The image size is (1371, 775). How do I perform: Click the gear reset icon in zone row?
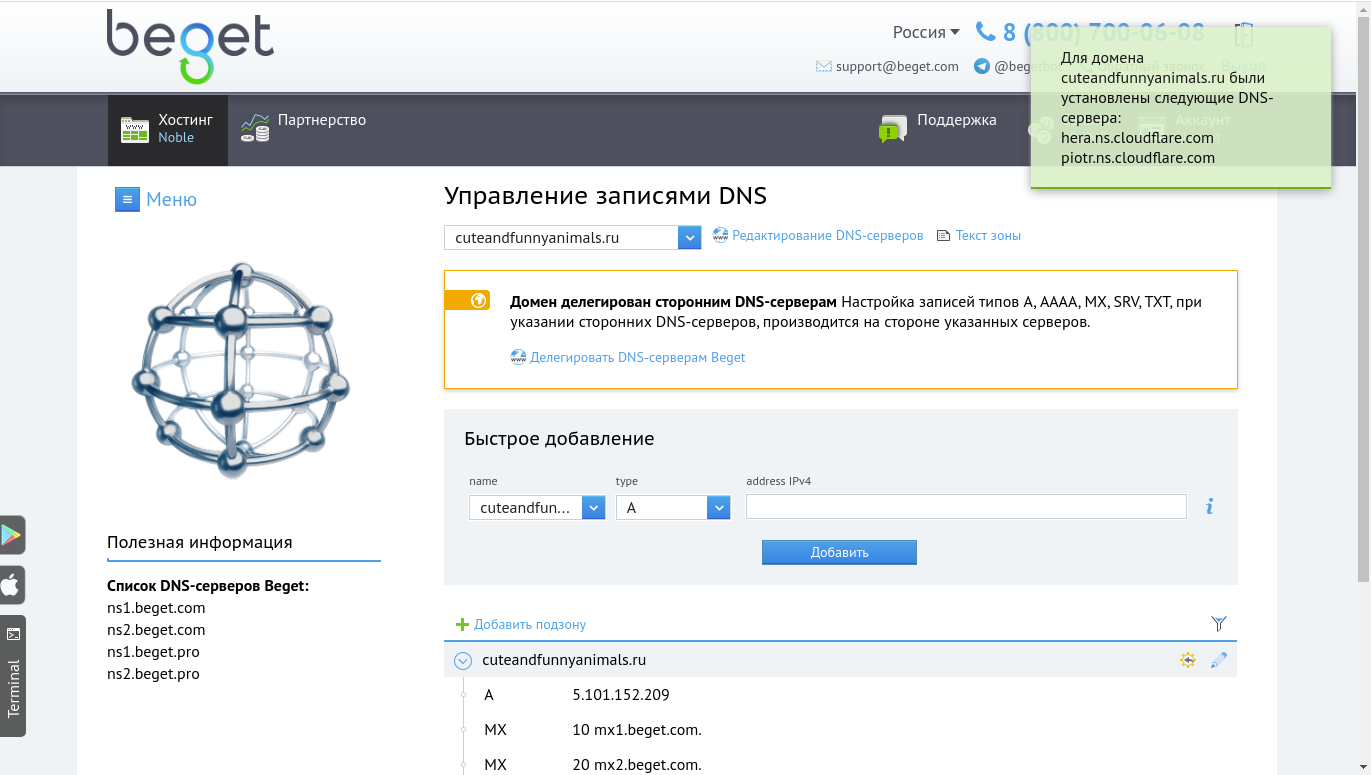click(1187, 660)
